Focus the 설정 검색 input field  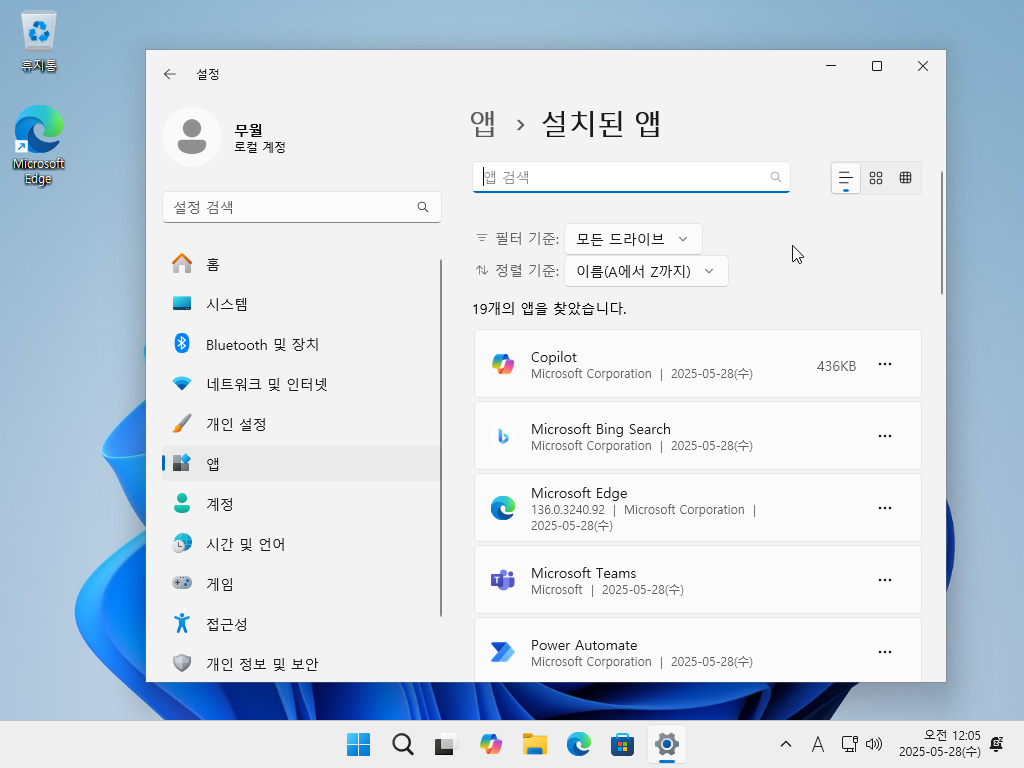[x=302, y=207]
